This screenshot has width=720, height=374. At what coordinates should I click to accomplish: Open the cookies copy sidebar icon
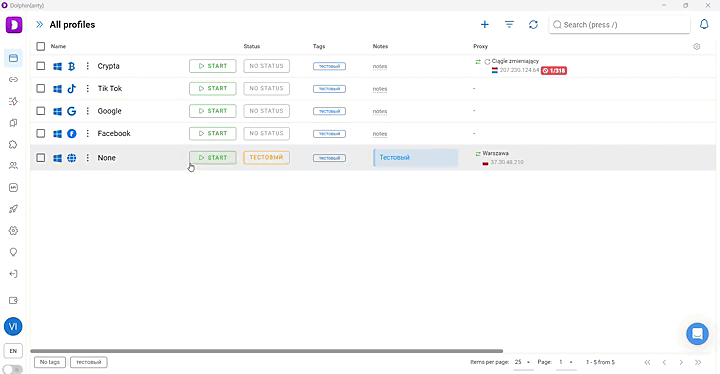13,123
